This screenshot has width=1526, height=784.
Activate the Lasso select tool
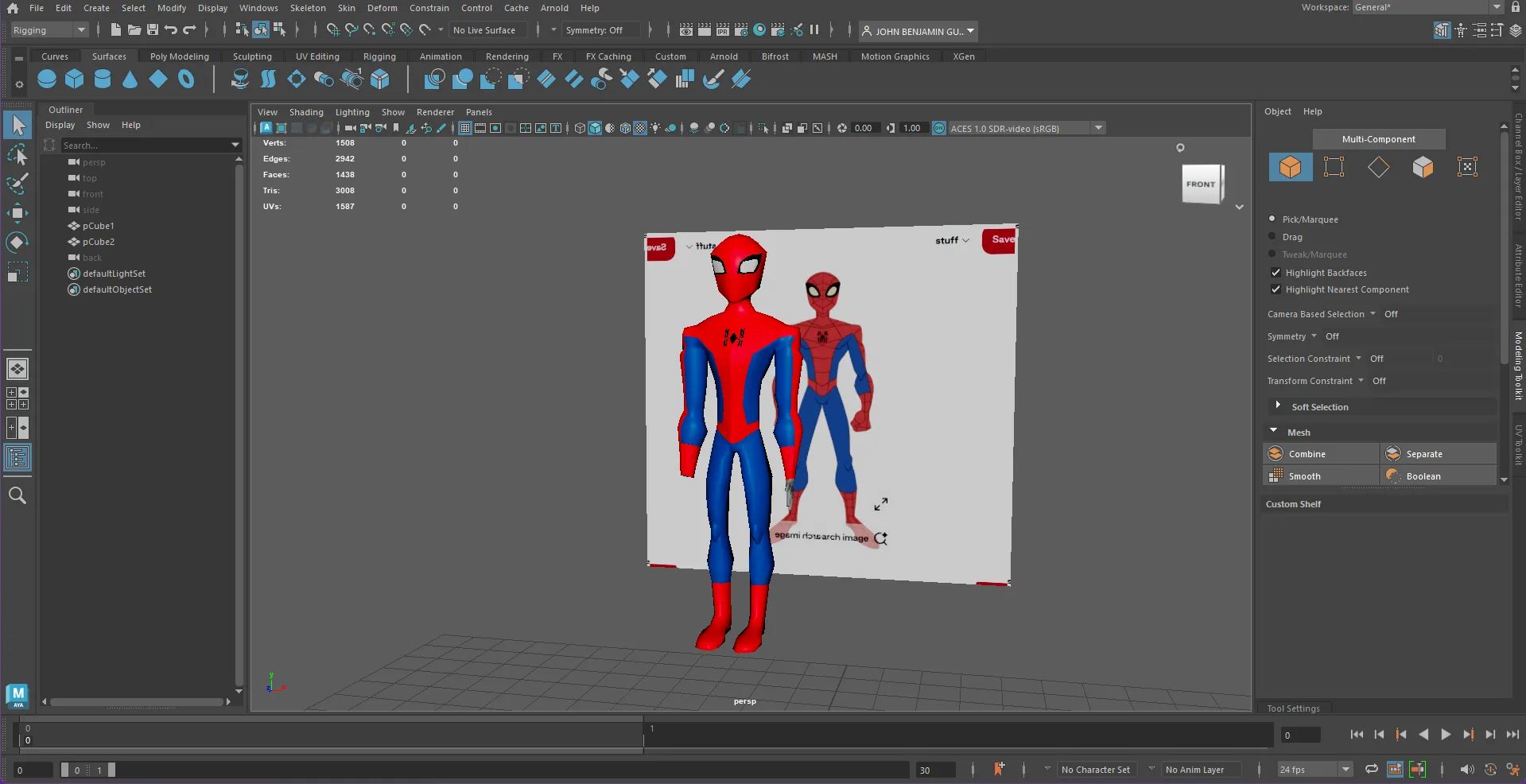[x=17, y=153]
